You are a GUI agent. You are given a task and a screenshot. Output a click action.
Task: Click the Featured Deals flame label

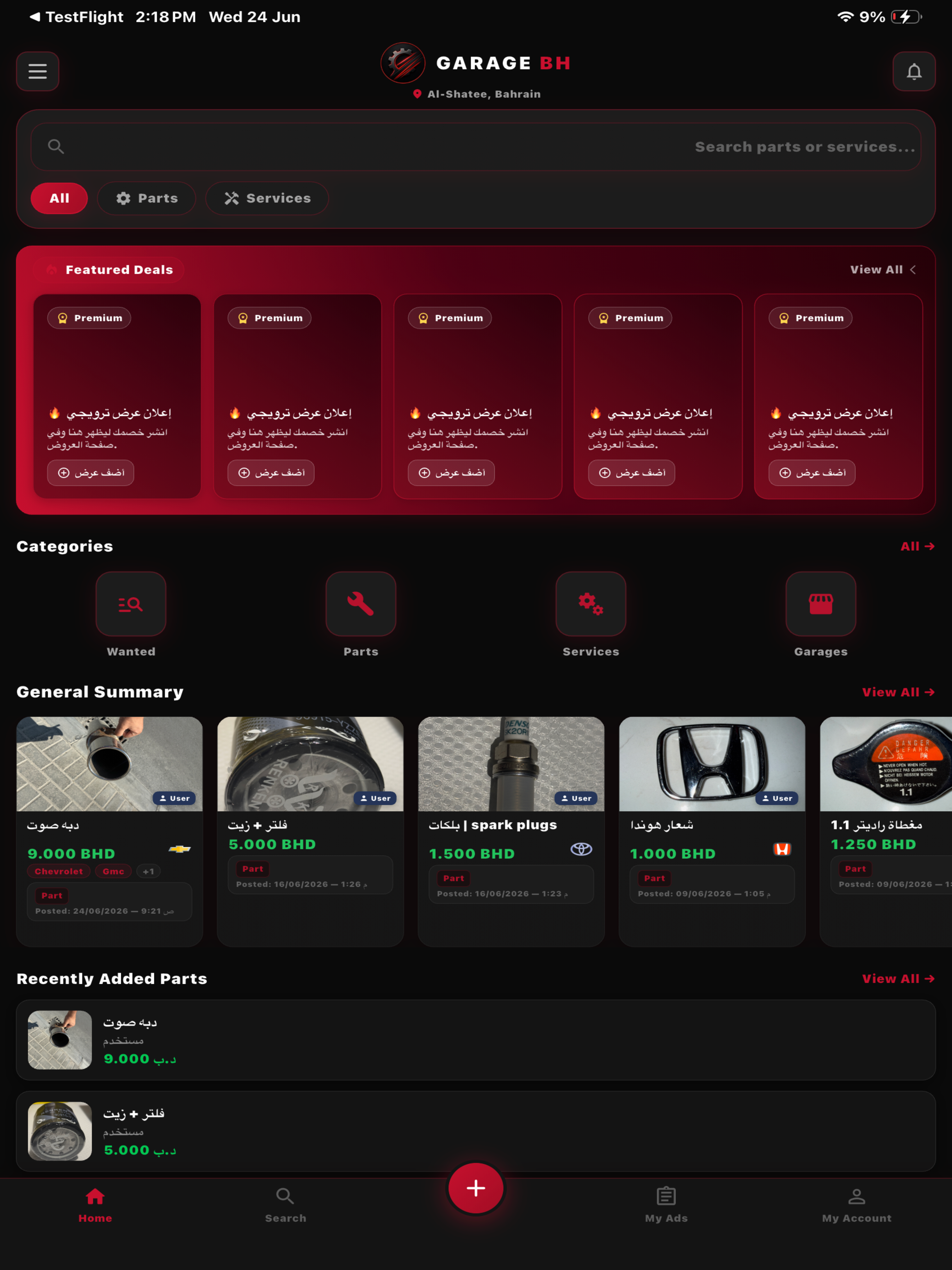109,269
